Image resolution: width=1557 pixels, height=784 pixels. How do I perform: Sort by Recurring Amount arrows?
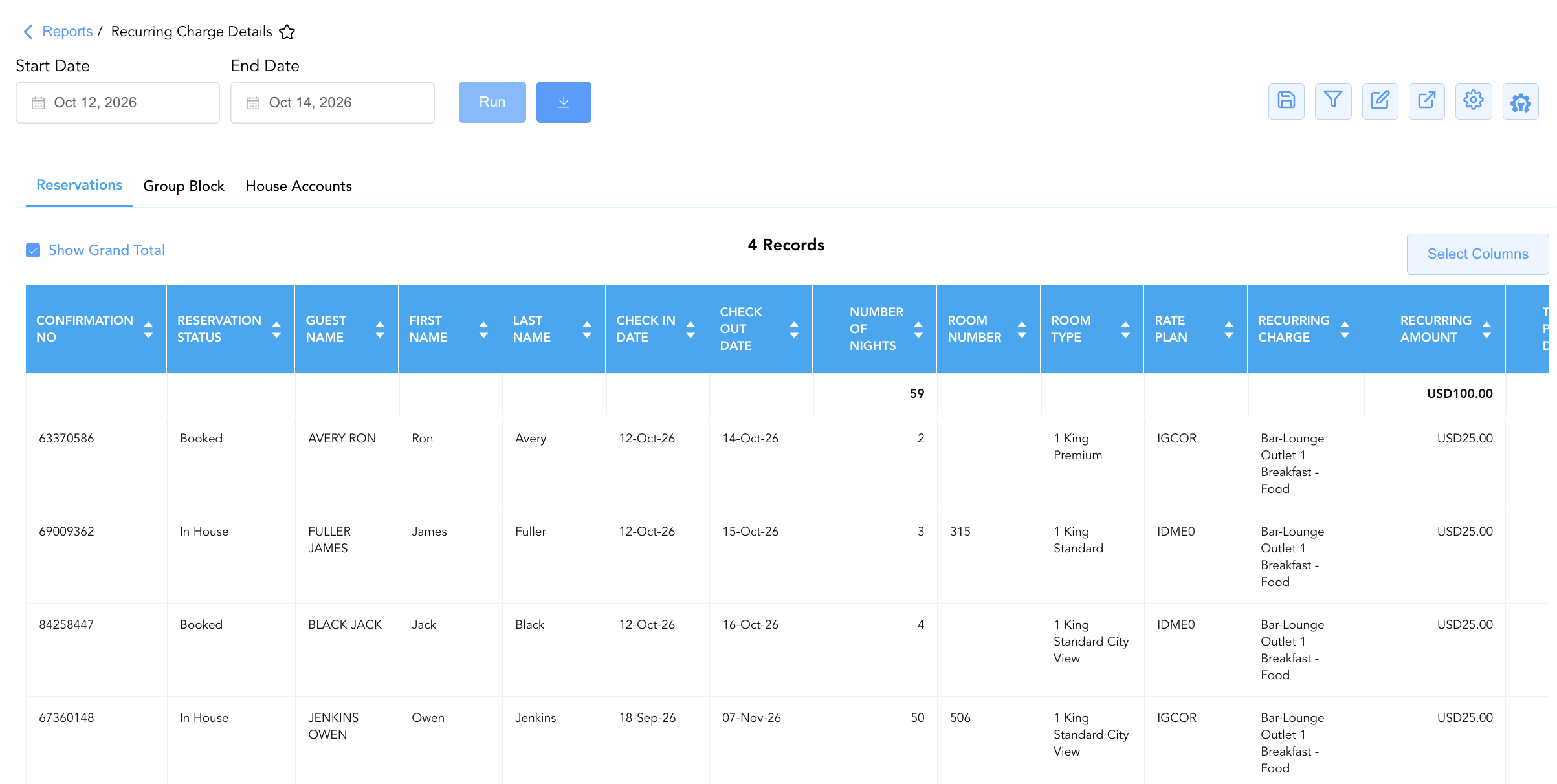click(x=1486, y=330)
